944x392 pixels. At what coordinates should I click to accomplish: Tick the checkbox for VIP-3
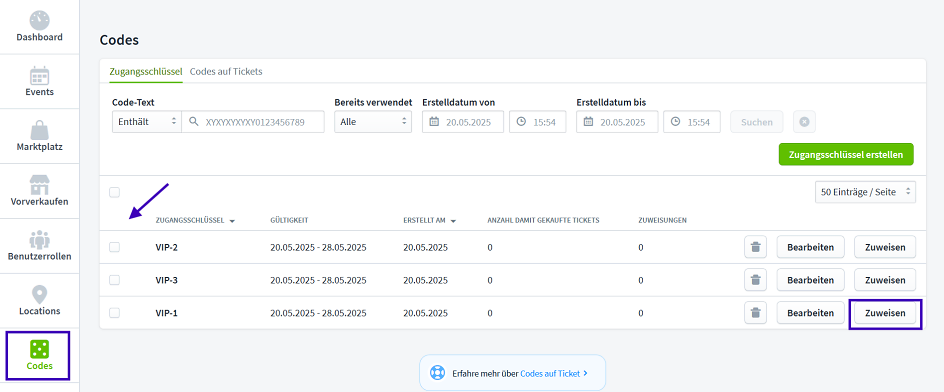point(114,280)
